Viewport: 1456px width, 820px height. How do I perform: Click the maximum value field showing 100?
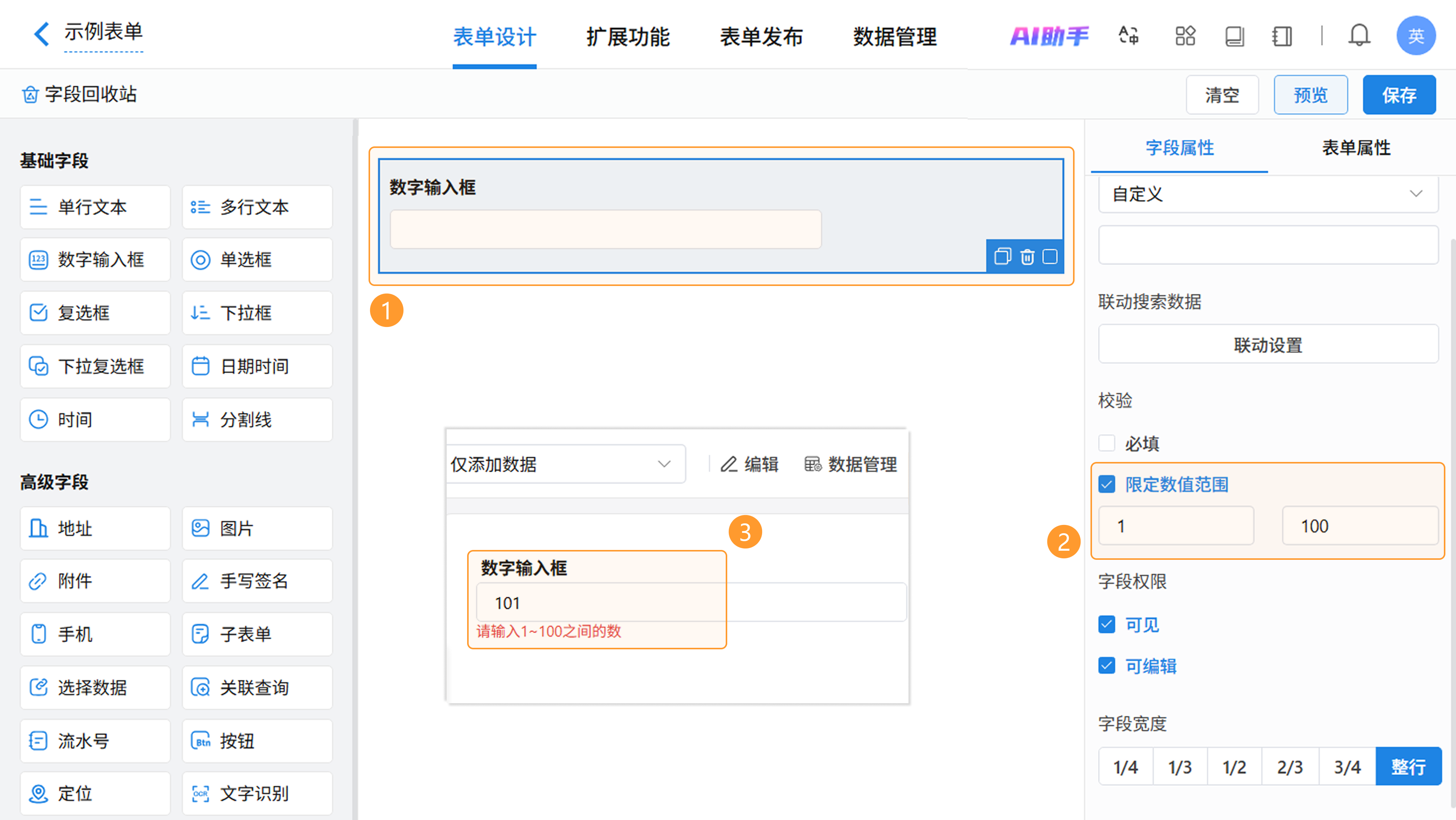coord(1359,526)
